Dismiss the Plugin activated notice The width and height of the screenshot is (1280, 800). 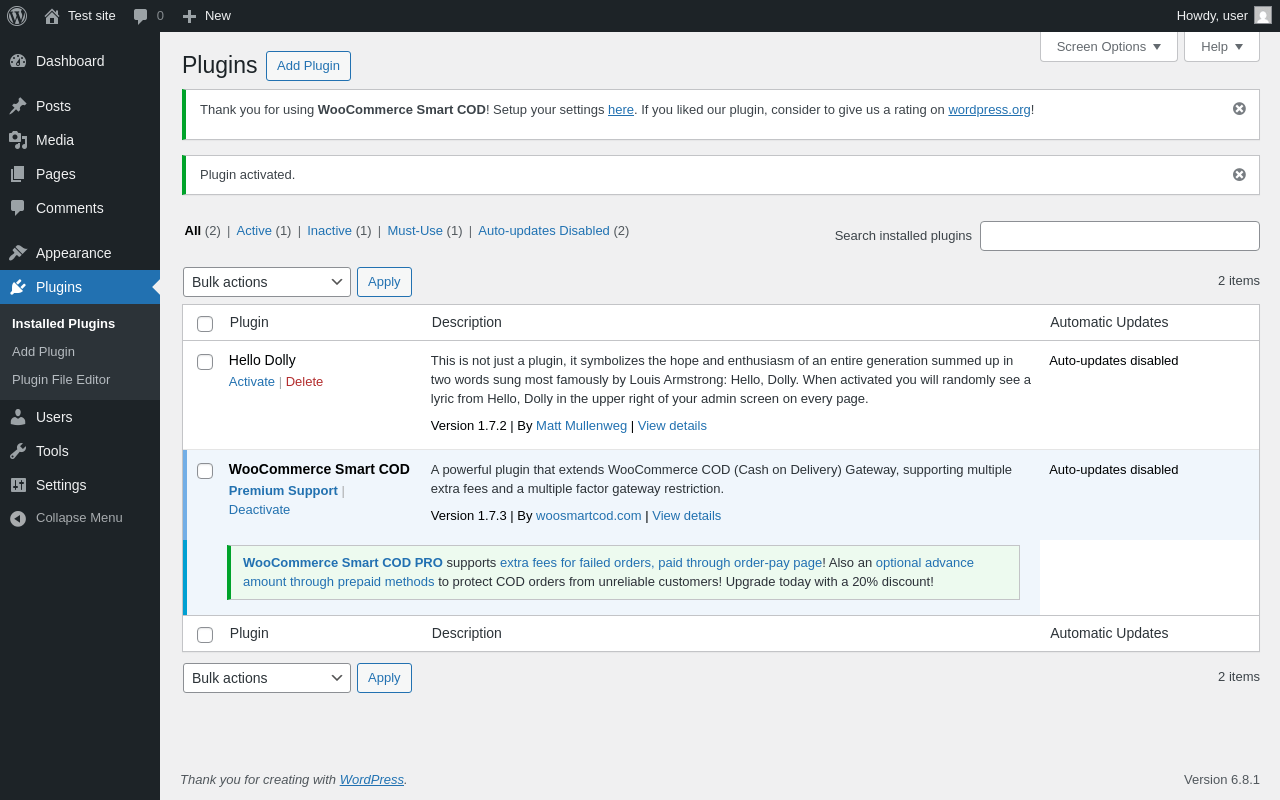(1239, 175)
